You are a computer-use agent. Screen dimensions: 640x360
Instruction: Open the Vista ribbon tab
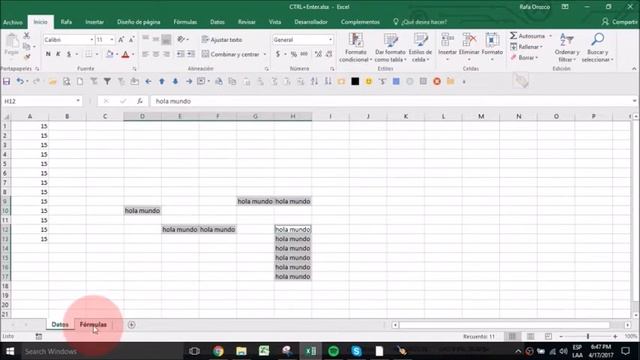(275, 22)
